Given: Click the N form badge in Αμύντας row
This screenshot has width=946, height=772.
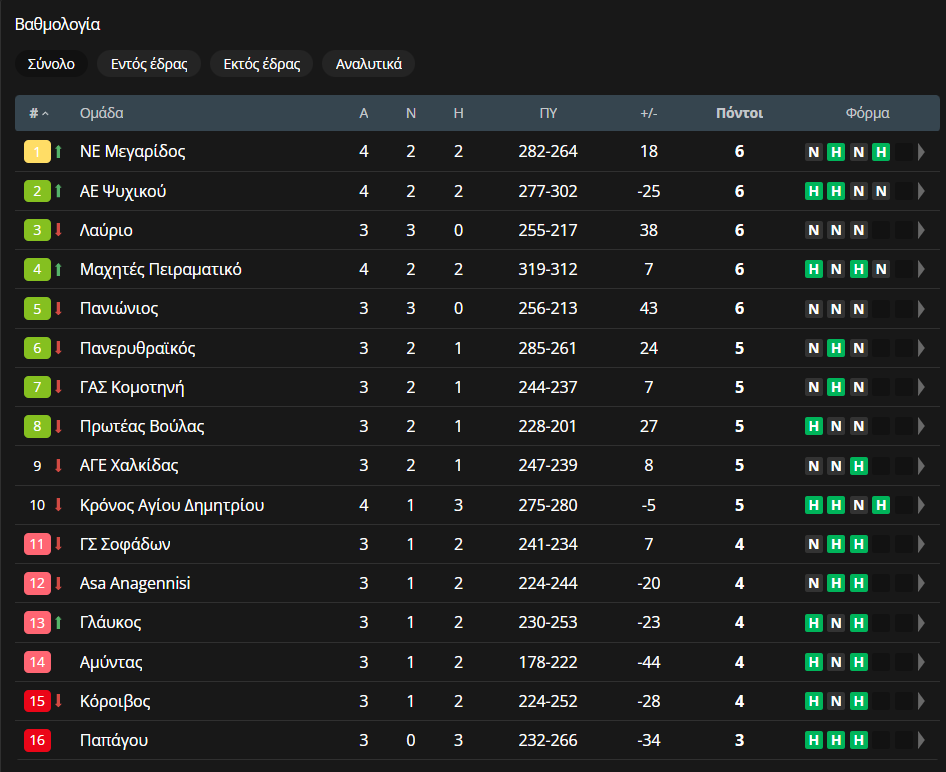Looking at the screenshot, I should pyautogui.click(x=836, y=662).
